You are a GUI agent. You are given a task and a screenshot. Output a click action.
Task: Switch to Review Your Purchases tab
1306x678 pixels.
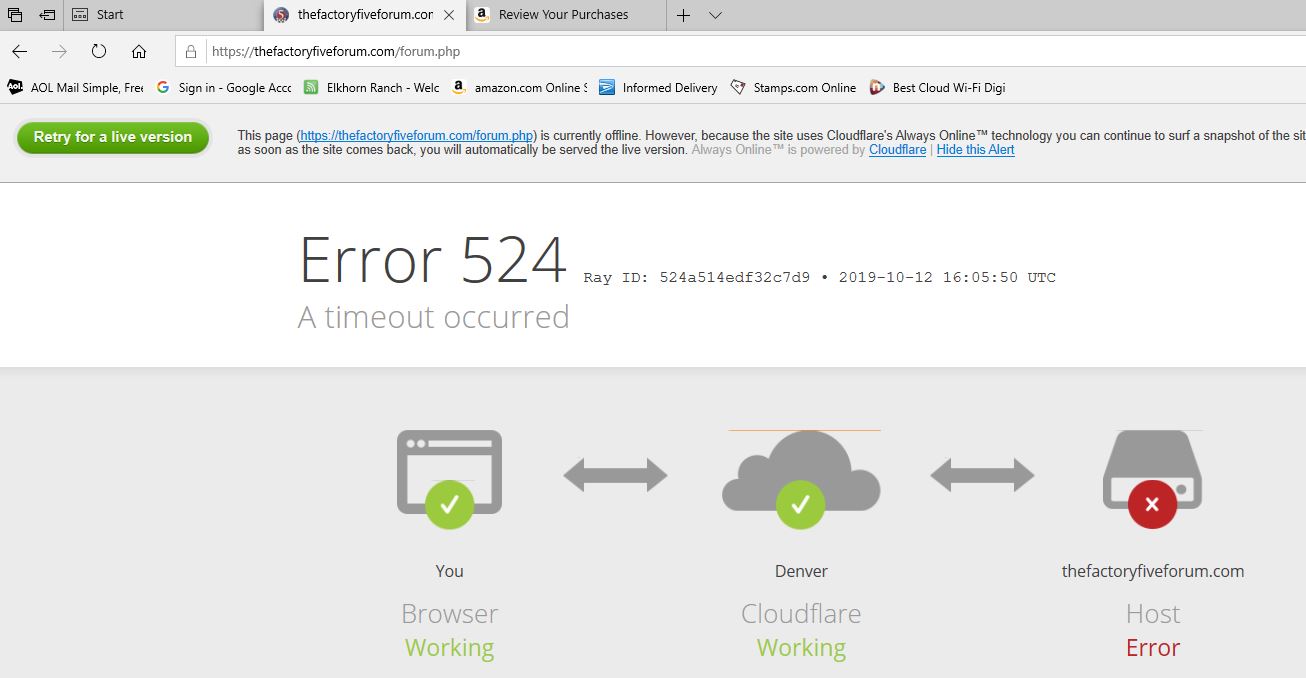coord(566,15)
